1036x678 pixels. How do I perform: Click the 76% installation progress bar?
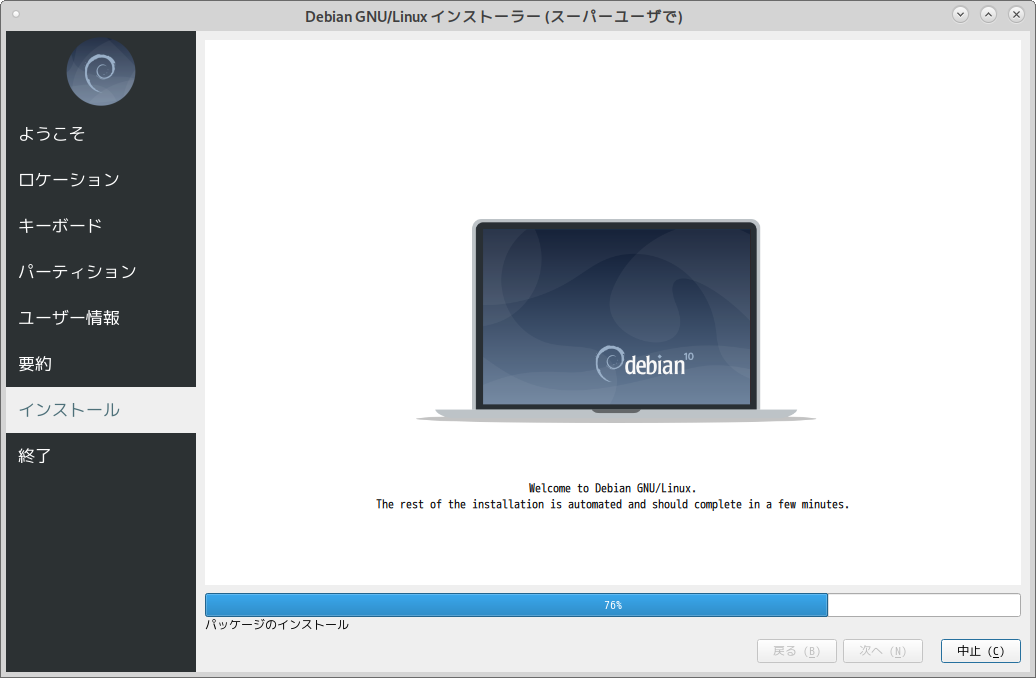tap(612, 605)
